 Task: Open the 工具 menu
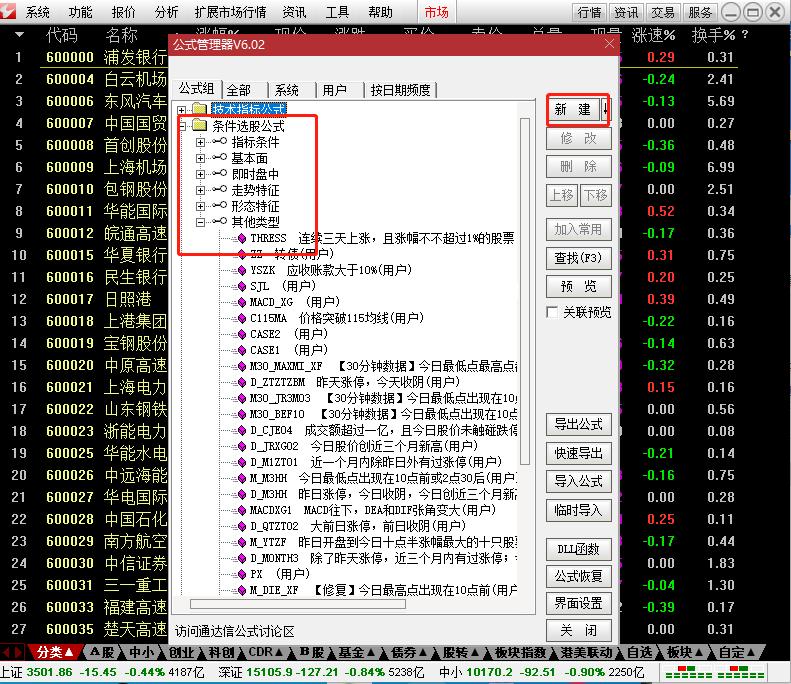tap(337, 12)
